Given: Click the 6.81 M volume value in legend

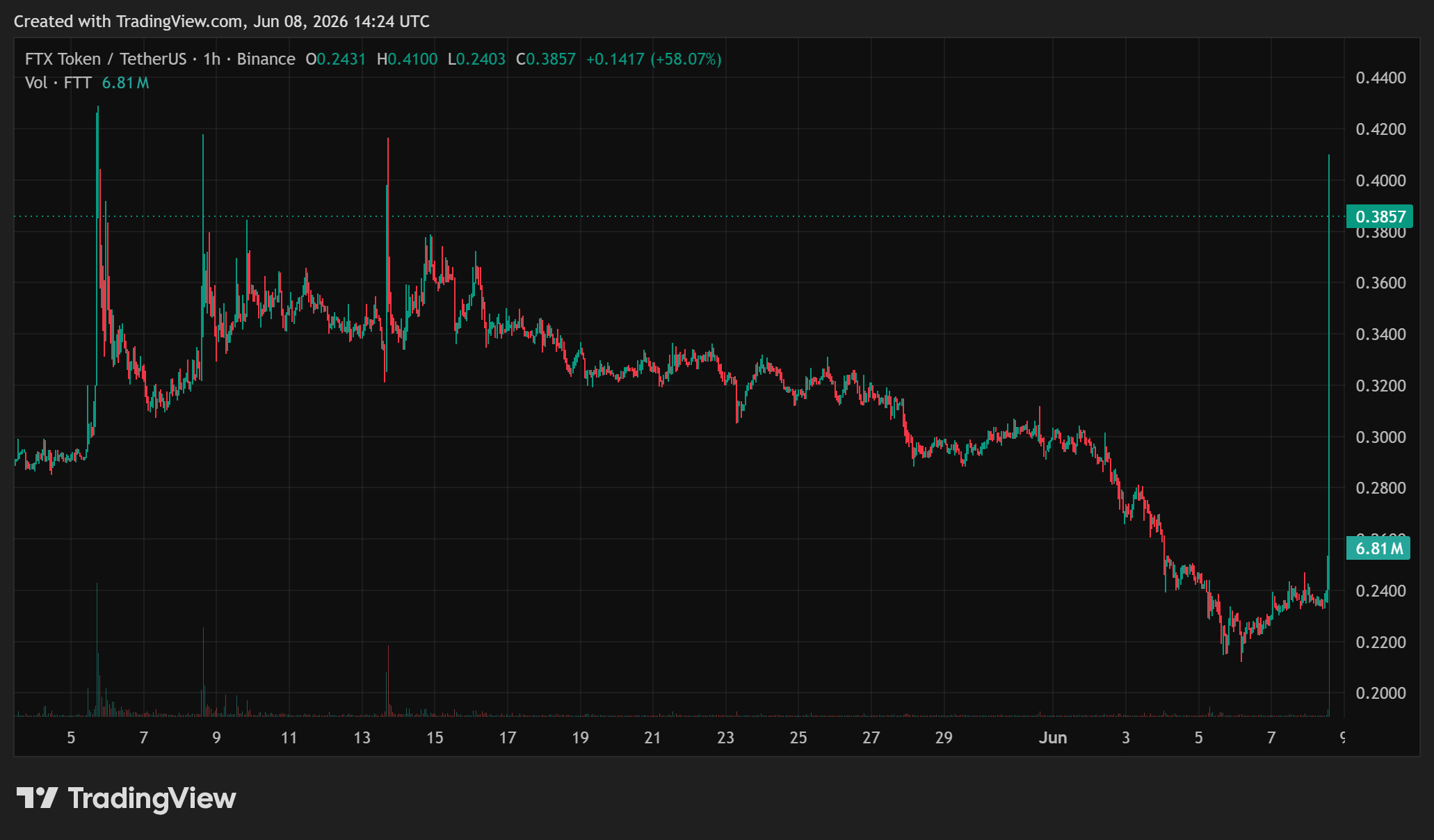Looking at the screenshot, I should pos(125,83).
